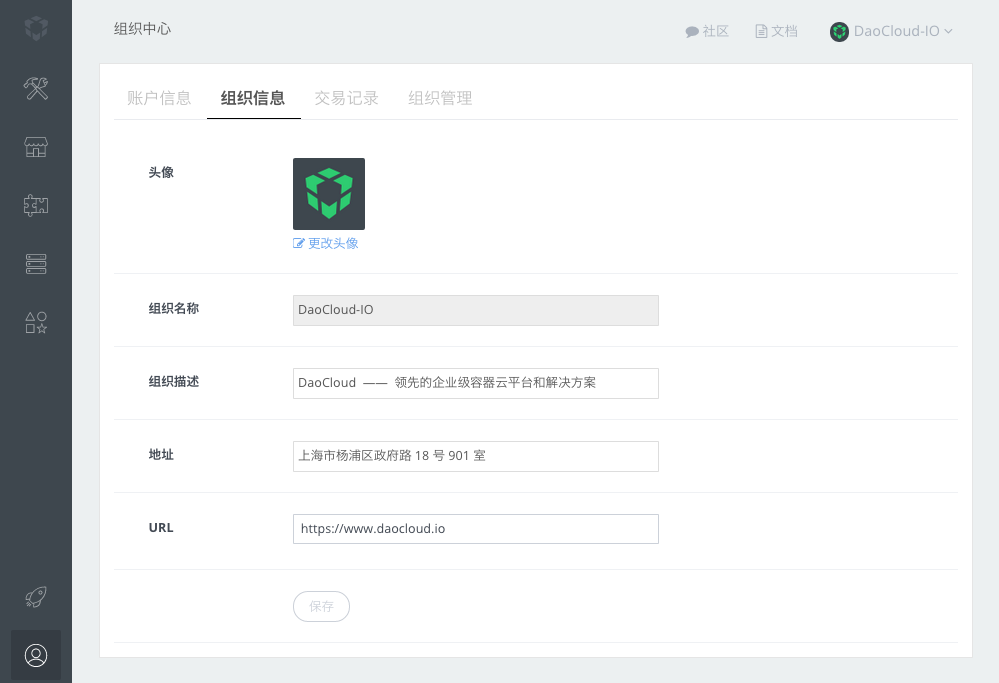The height and width of the screenshot is (683, 999).
Task: Click the URL label
Action: 161,528
